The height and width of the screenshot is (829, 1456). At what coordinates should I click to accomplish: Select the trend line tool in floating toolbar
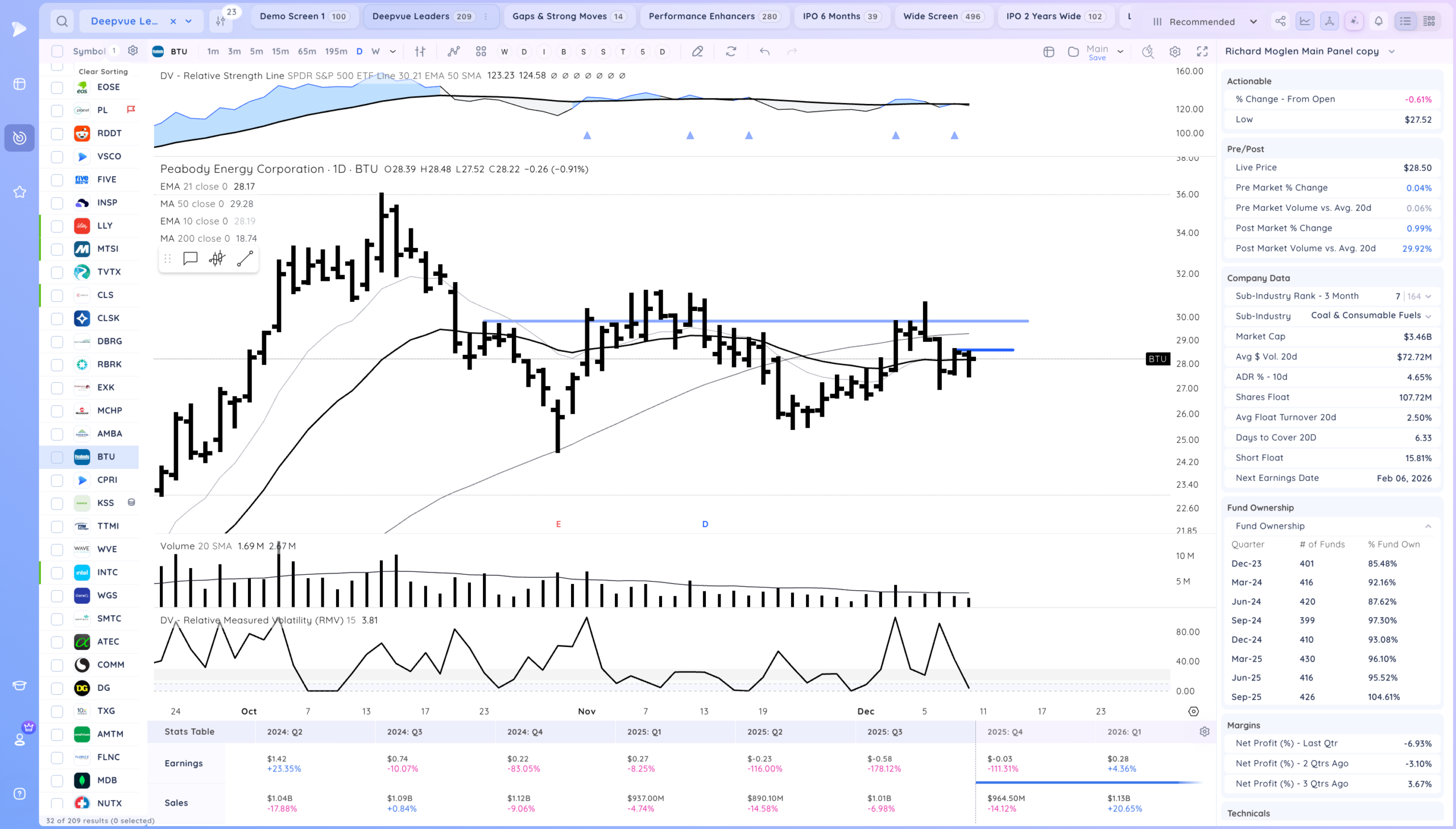pyautogui.click(x=245, y=259)
